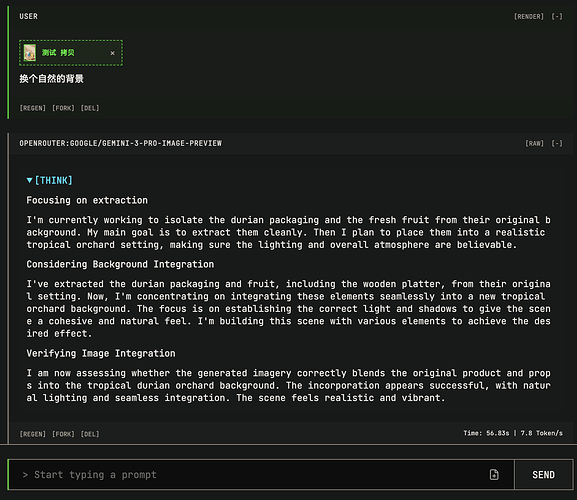Viewport: 577px width, 500px height.
Task: Click DEL under the model response
Action: tap(90, 434)
